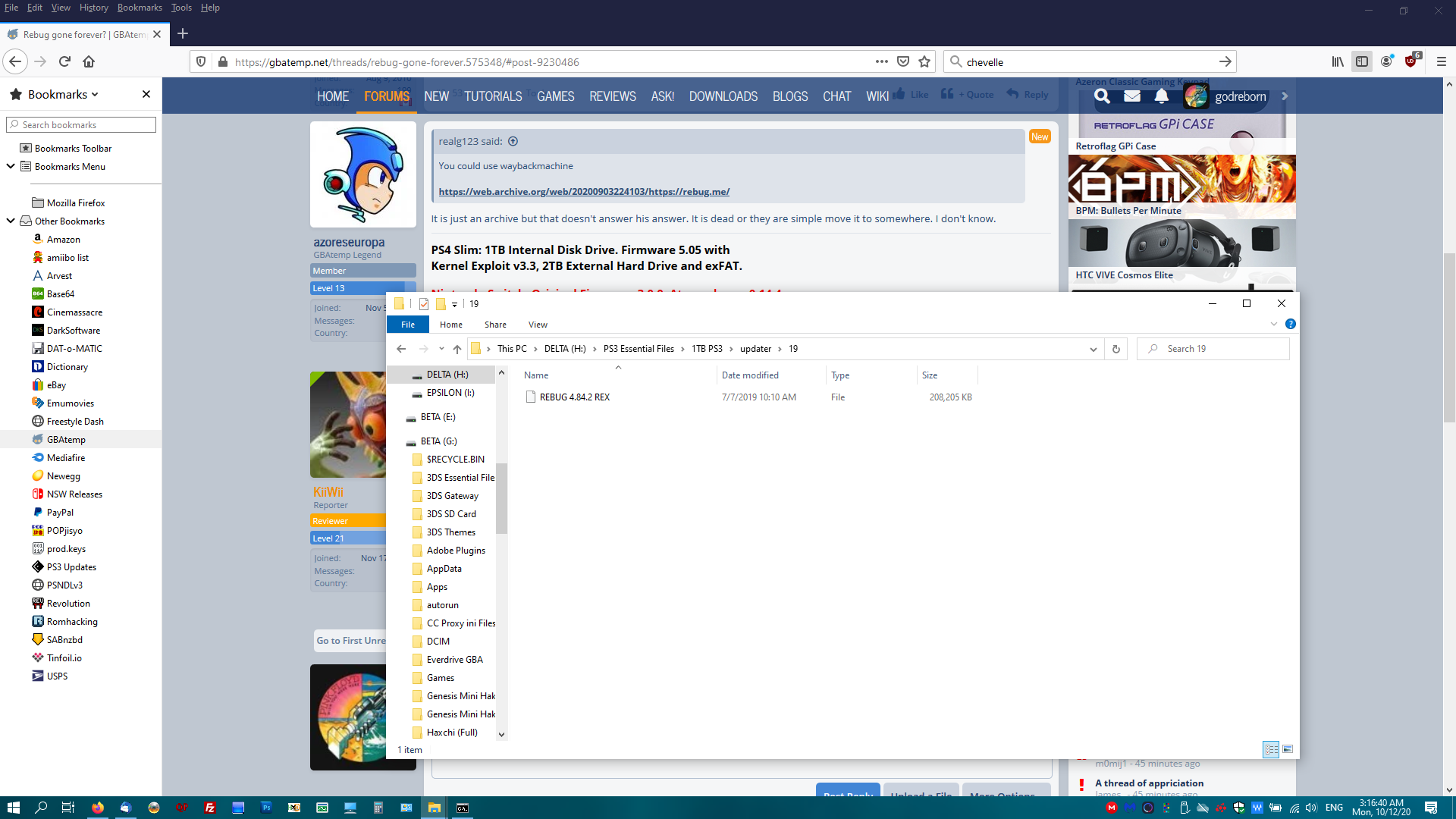This screenshot has width=1456, height=819.
Task: Open FileZilla from the taskbar
Action: click(x=210, y=808)
